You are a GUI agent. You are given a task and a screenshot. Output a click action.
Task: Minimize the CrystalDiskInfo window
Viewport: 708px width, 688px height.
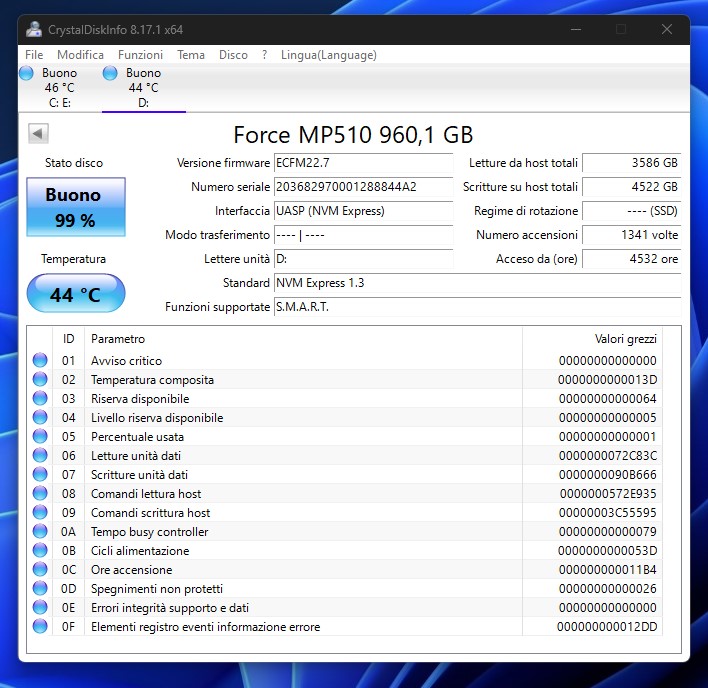(576, 29)
